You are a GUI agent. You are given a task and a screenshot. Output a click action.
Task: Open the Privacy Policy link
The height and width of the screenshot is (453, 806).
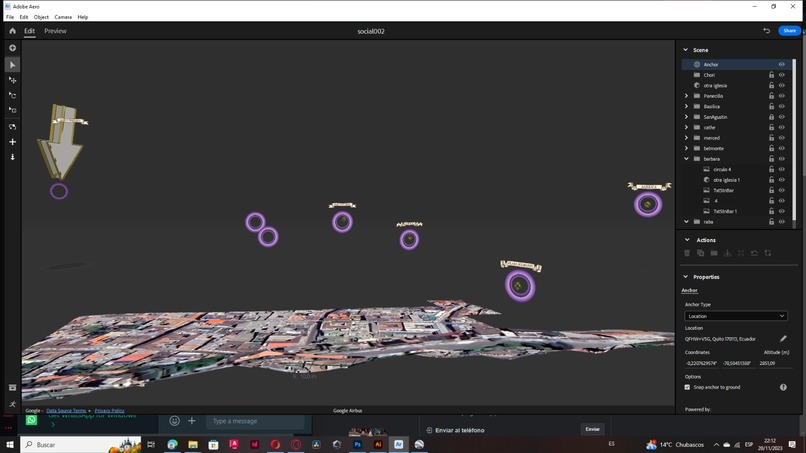(109, 410)
